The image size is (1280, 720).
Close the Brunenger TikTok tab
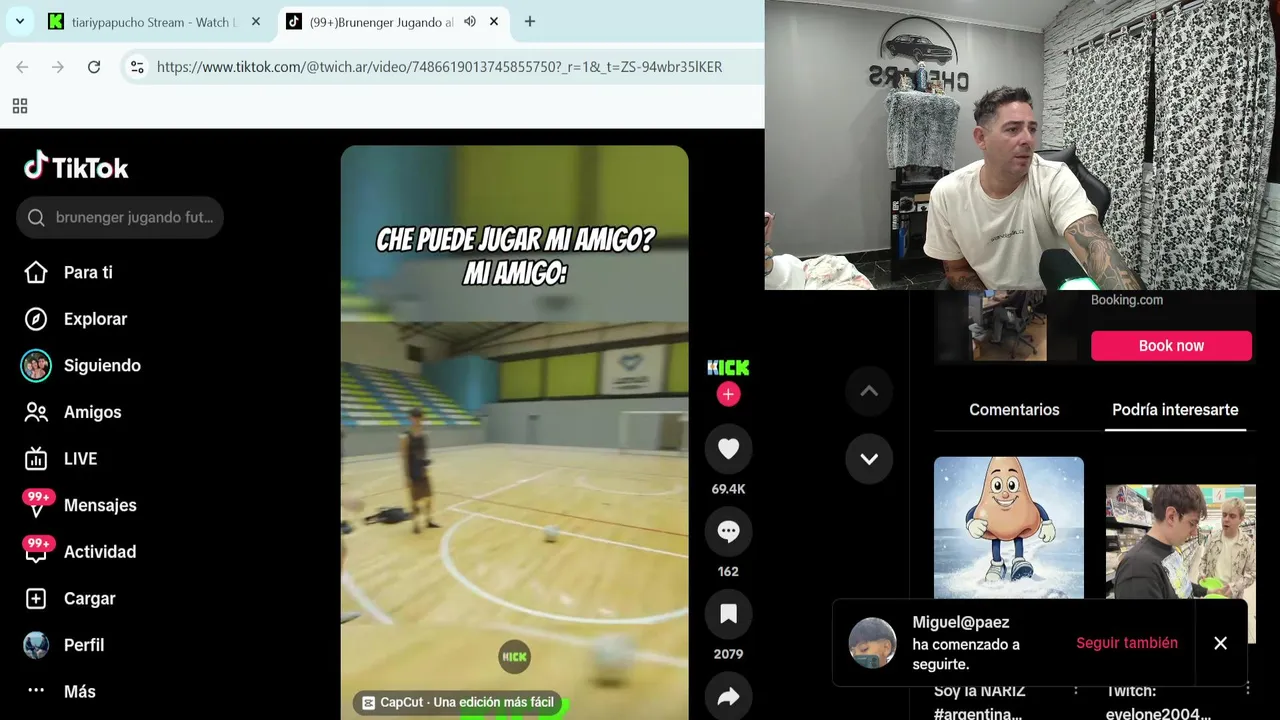(494, 21)
